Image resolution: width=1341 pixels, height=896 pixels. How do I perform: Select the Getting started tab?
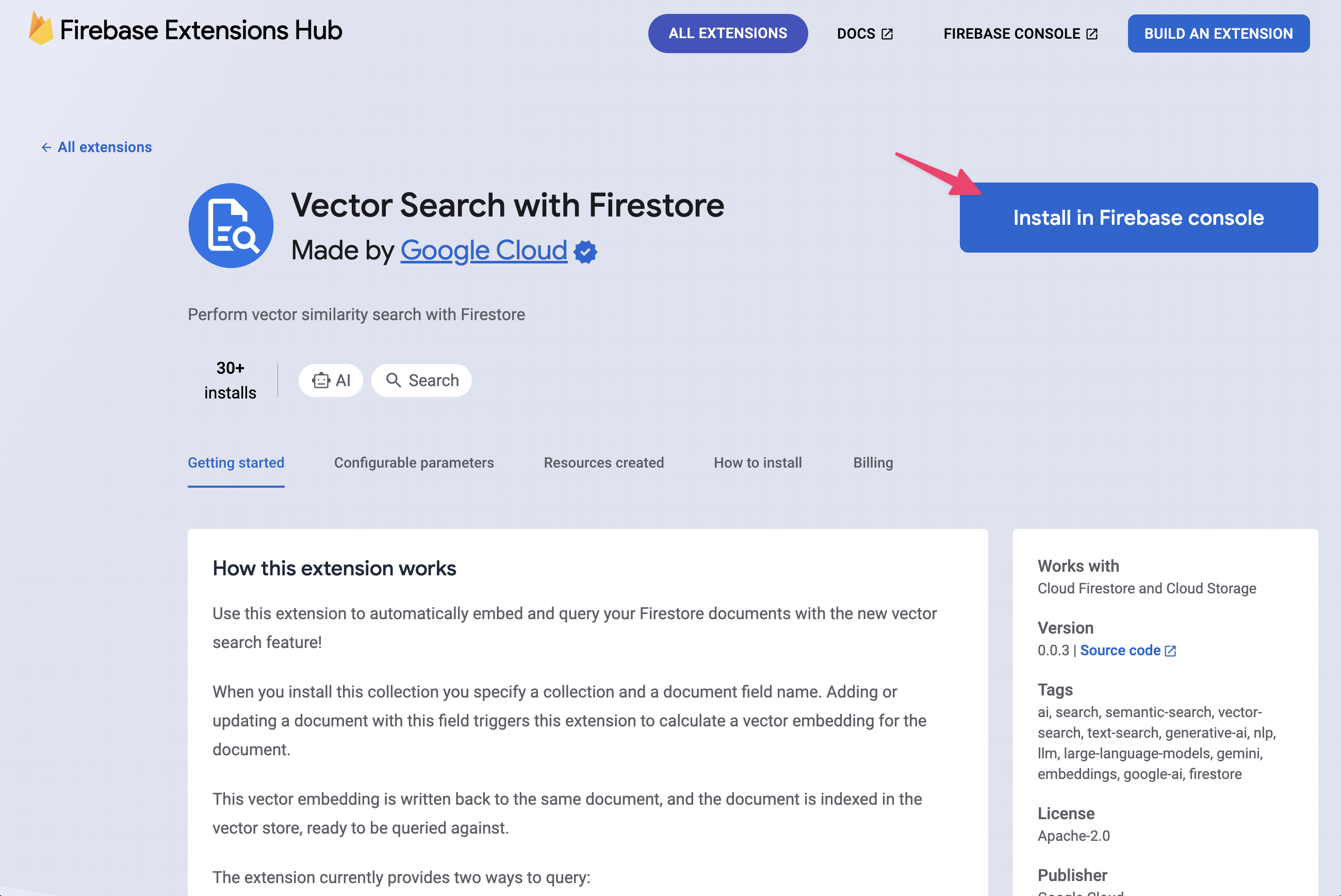(237, 462)
